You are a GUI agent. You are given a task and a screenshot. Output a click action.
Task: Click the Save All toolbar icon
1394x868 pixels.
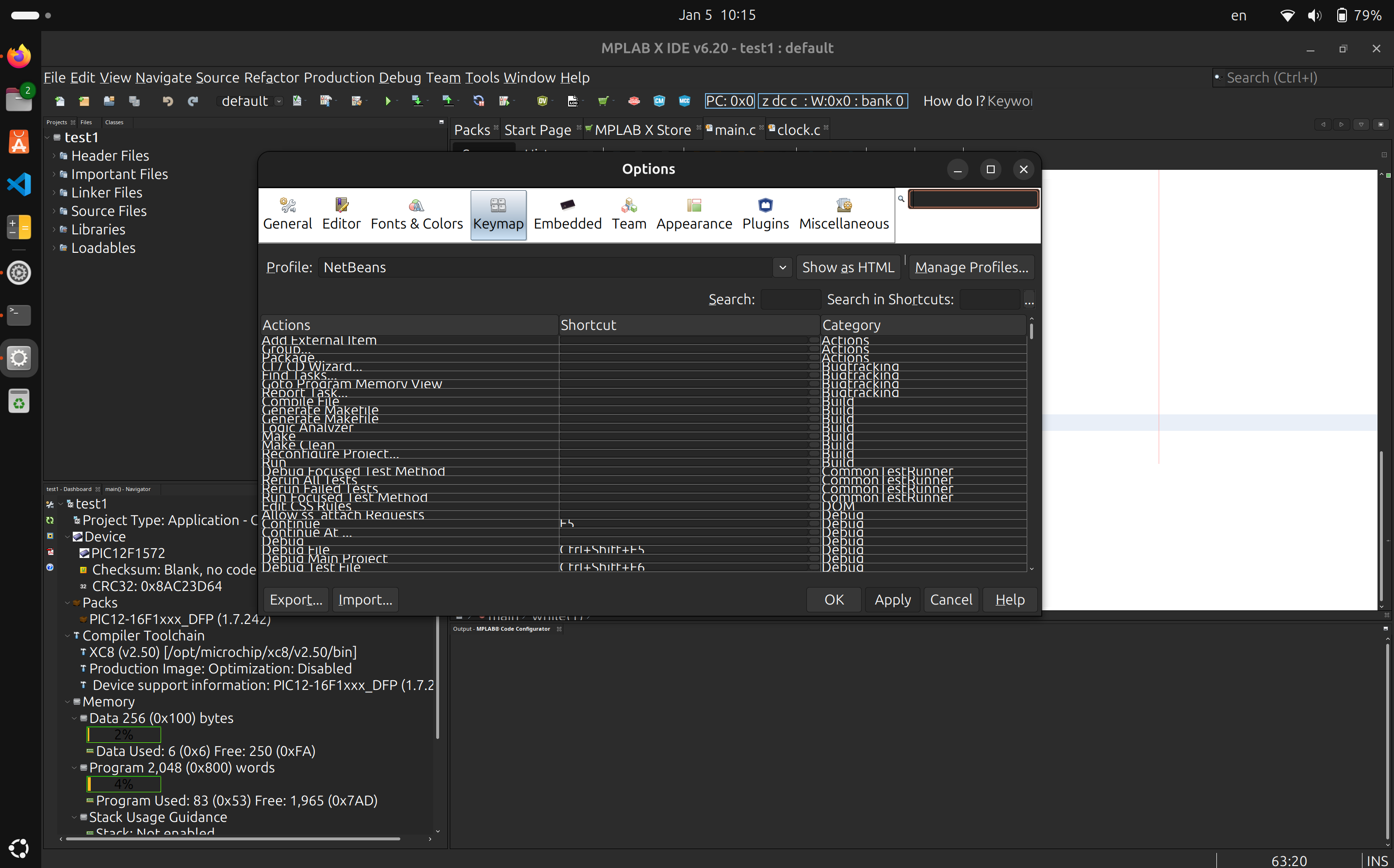pos(134,101)
